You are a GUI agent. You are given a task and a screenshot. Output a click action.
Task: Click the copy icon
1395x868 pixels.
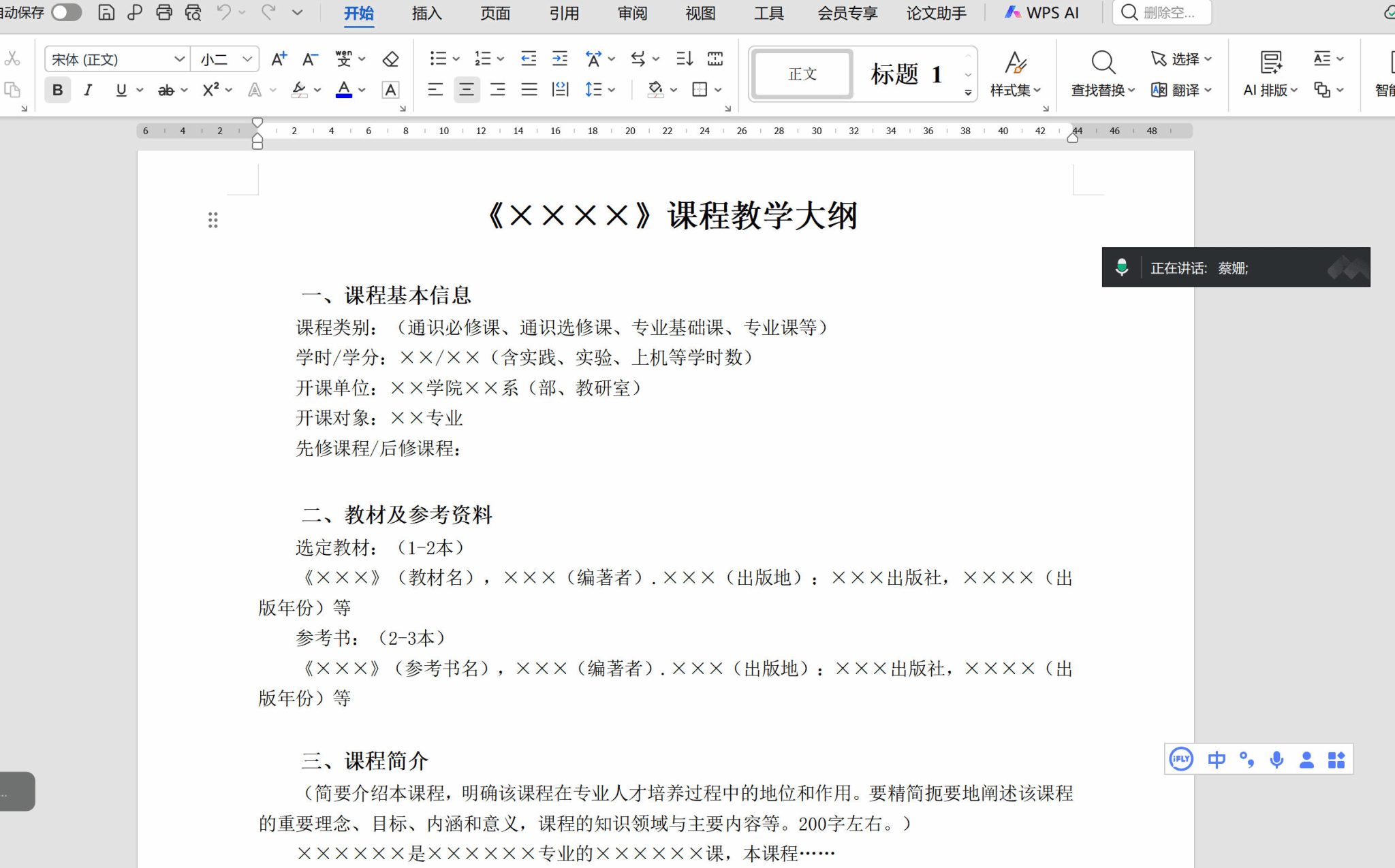pyautogui.click(x=12, y=90)
